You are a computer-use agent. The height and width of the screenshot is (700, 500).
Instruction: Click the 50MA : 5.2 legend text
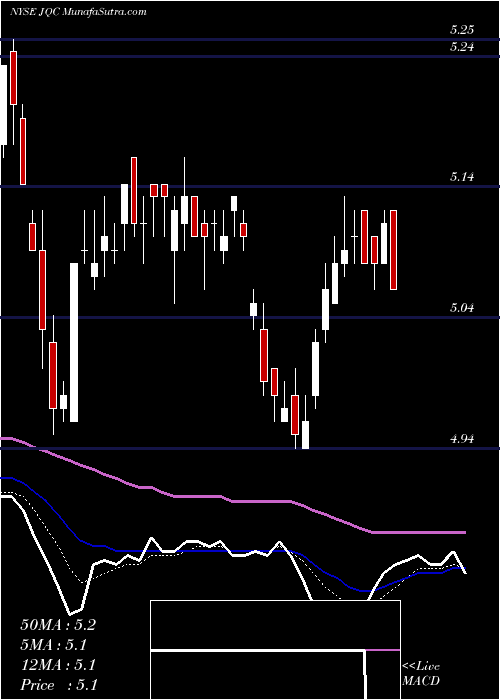click(58, 625)
